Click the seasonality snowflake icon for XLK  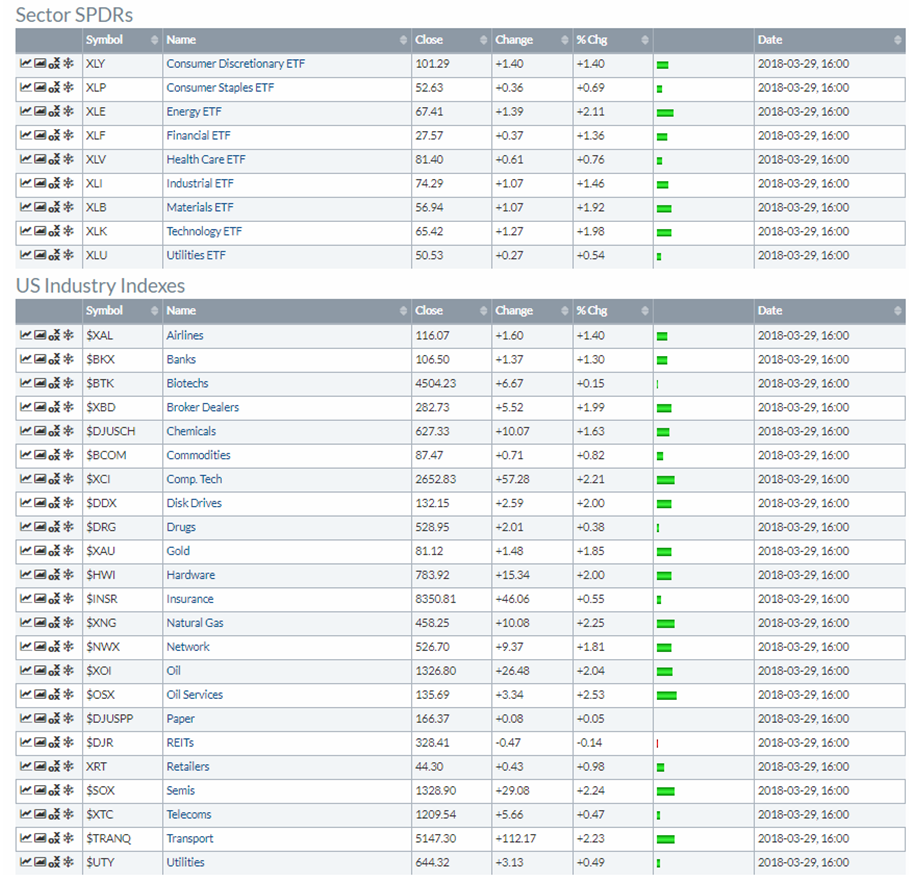click(68, 232)
